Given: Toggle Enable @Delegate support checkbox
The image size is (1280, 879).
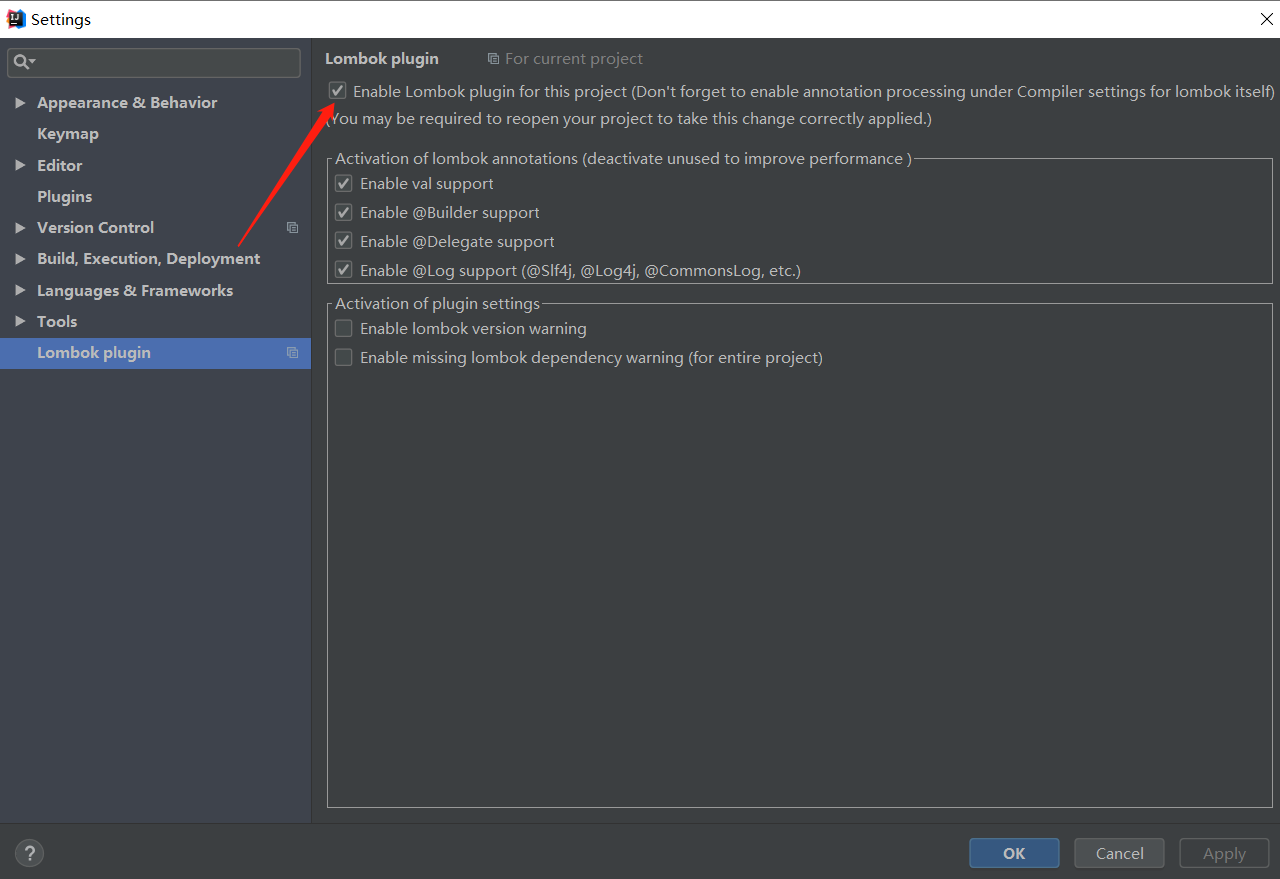Looking at the screenshot, I should pyautogui.click(x=343, y=242).
